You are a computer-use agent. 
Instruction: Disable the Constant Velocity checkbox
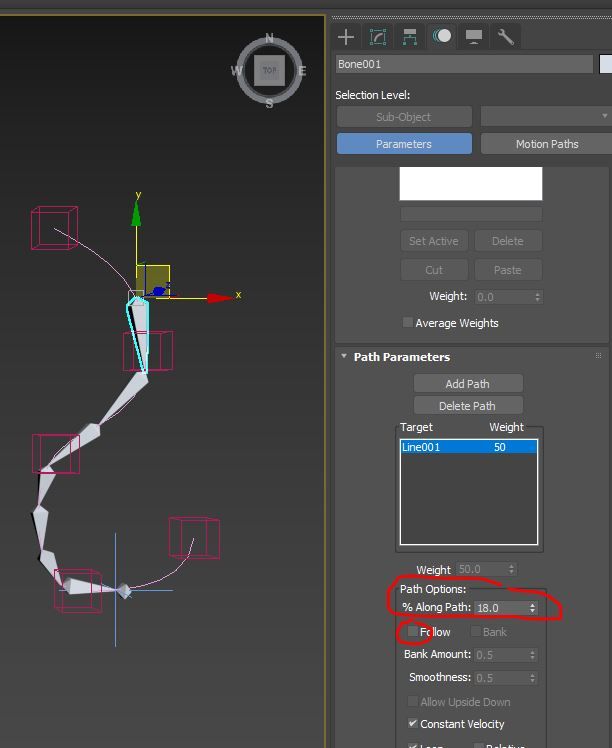(x=413, y=723)
